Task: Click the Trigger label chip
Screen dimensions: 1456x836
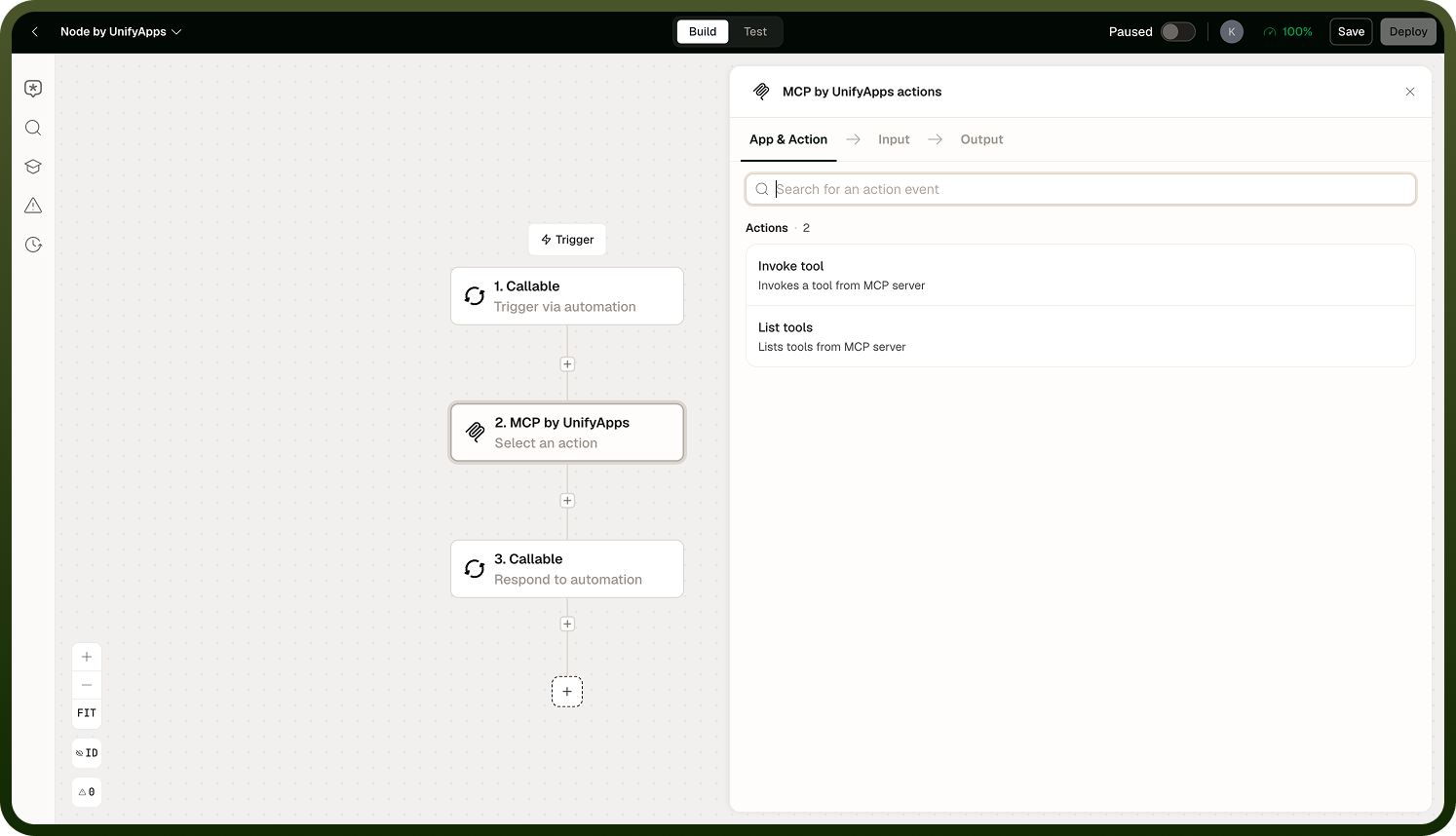Action: pyautogui.click(x=567, y=240)
